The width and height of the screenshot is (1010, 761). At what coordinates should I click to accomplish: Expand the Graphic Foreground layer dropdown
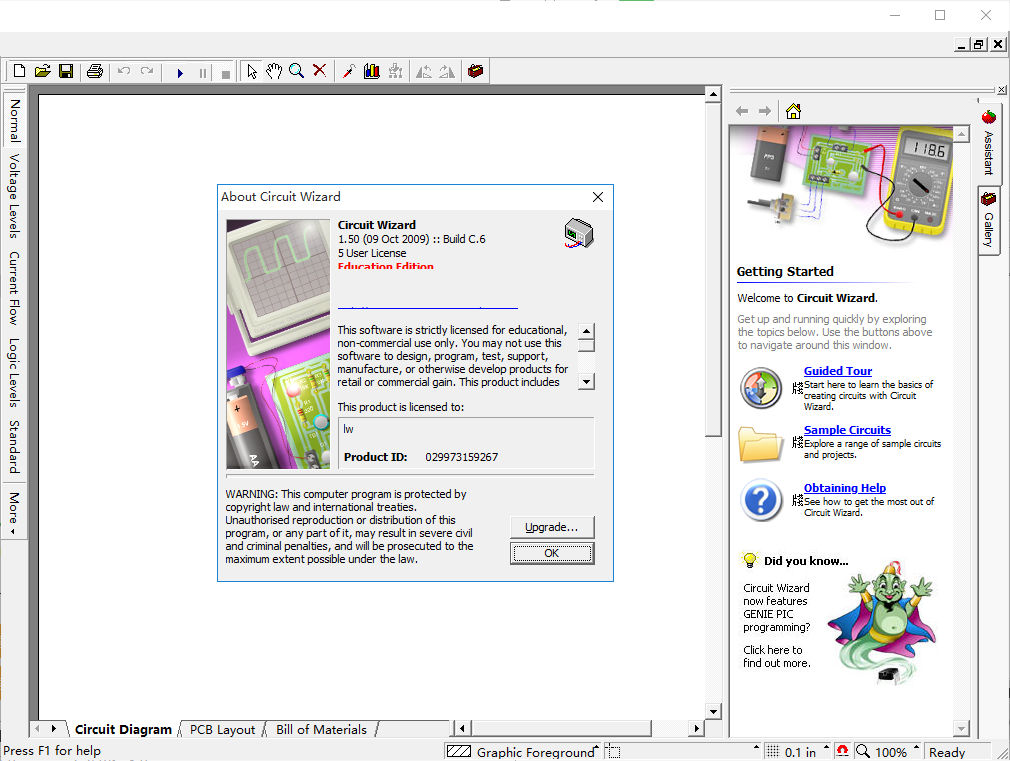pos(596,747)
